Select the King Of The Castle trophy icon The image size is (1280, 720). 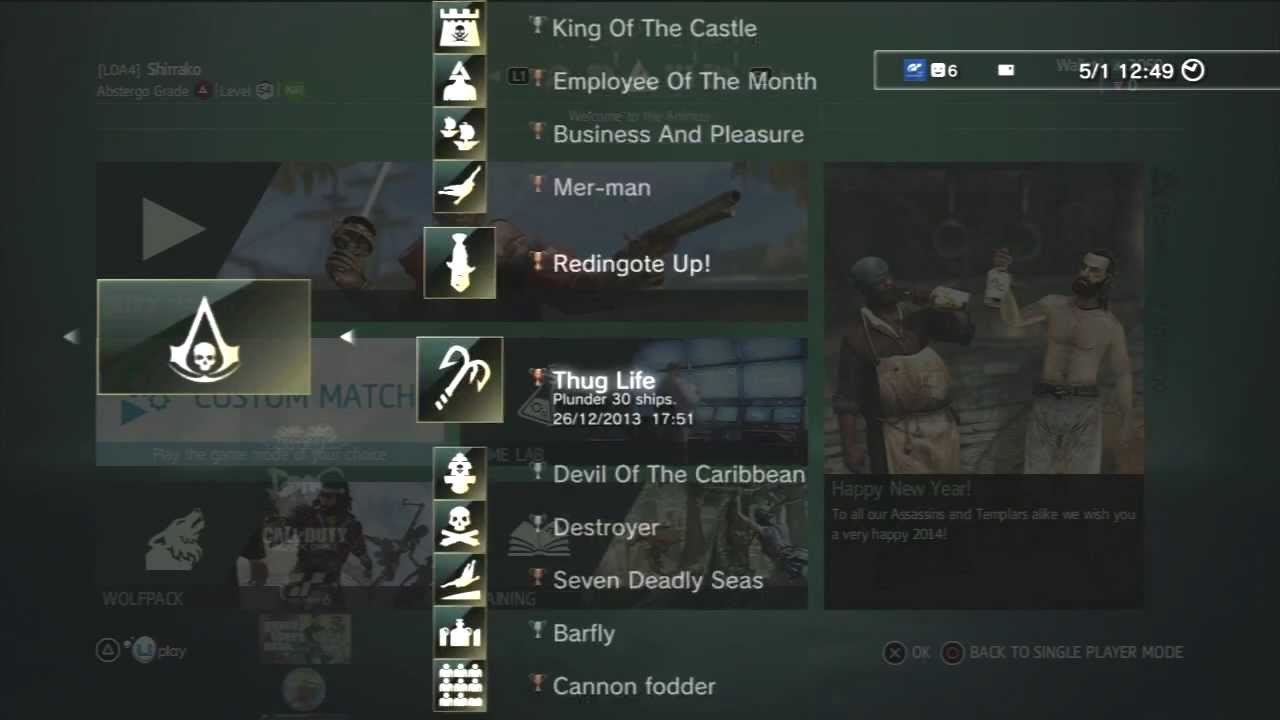click(x=460, y=27)
